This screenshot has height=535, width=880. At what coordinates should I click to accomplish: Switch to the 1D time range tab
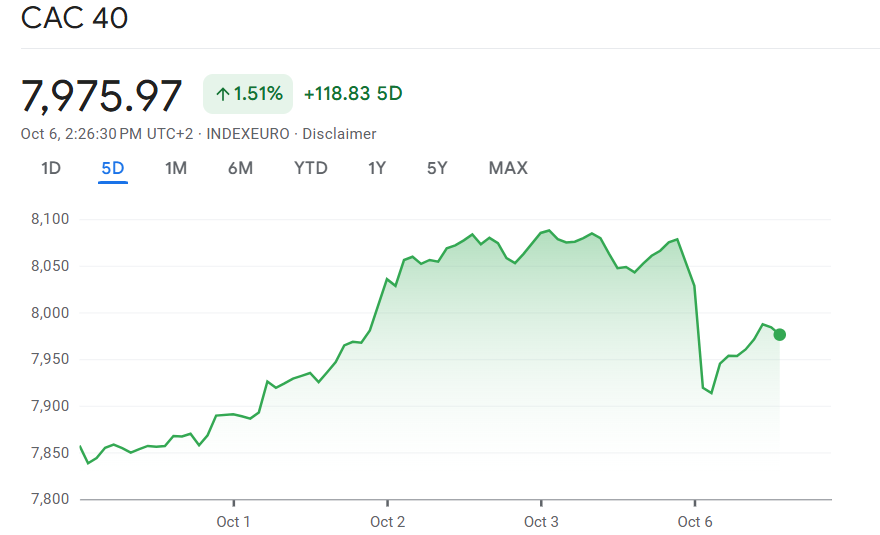51,168
